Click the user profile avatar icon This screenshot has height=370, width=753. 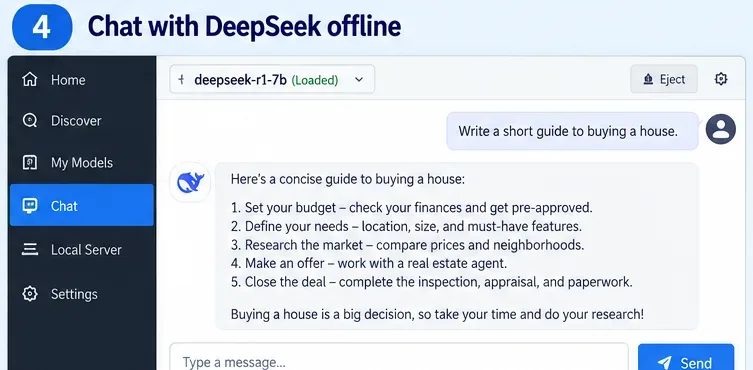721,129
